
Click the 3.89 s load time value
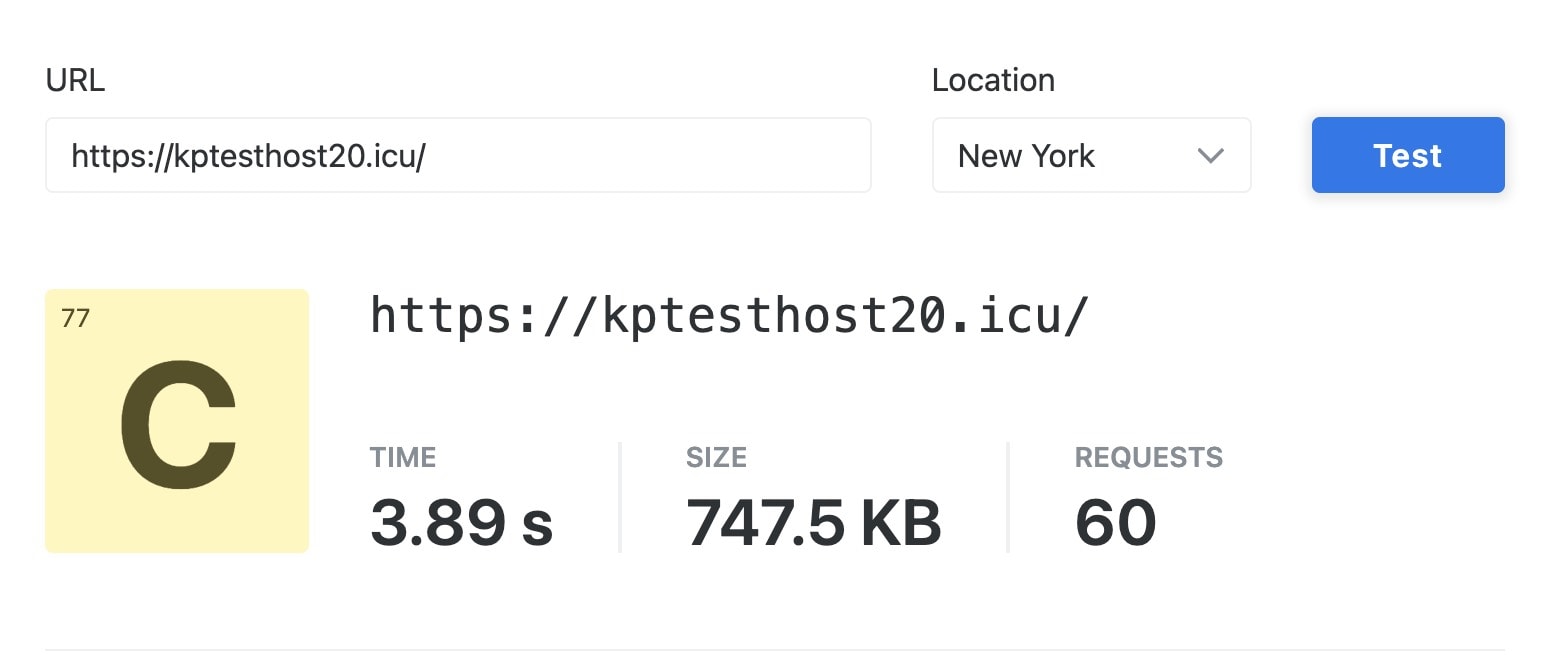click(461, 522)
